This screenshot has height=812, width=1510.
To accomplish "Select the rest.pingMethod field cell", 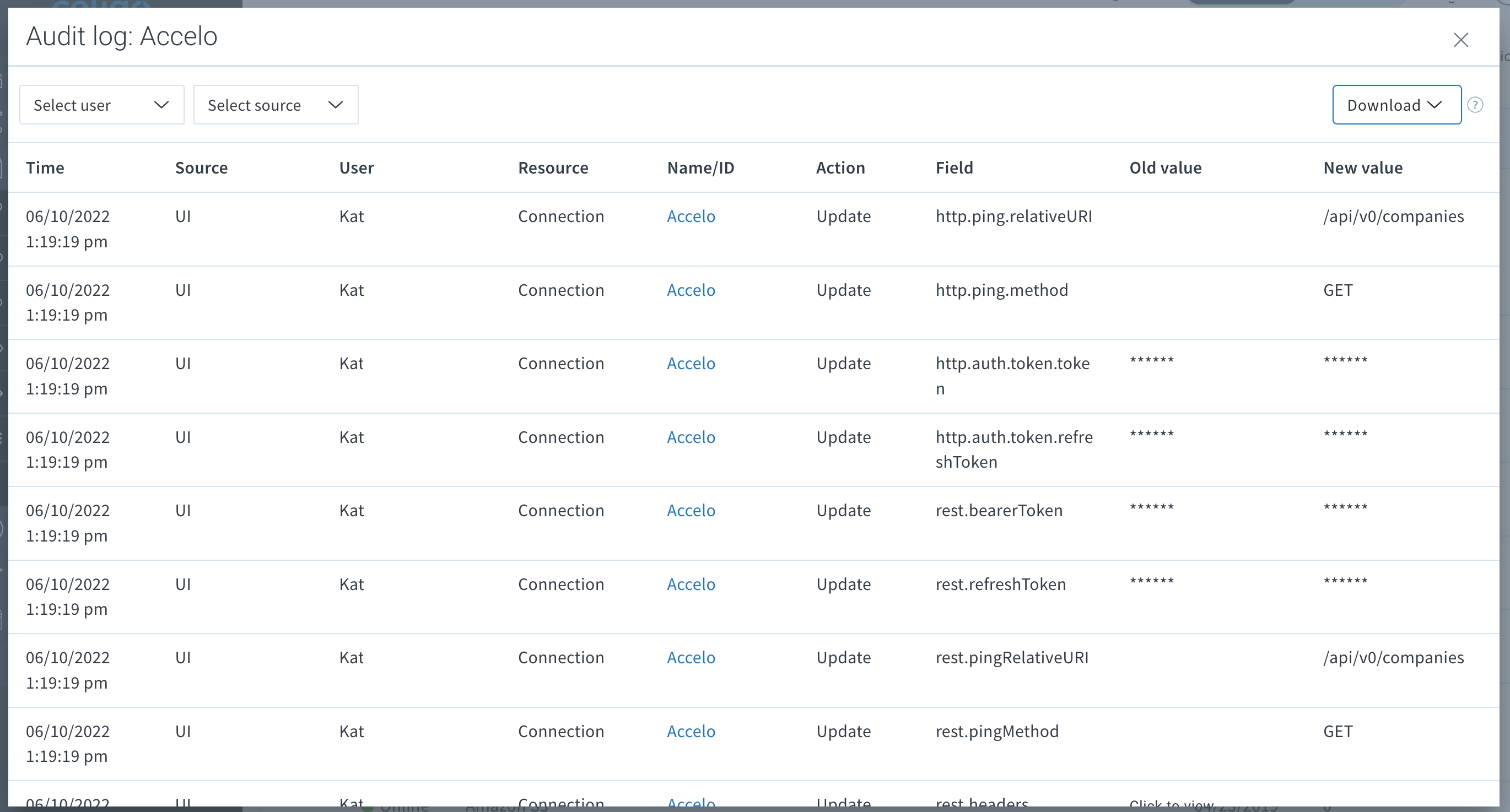I will tap(997, 731).
